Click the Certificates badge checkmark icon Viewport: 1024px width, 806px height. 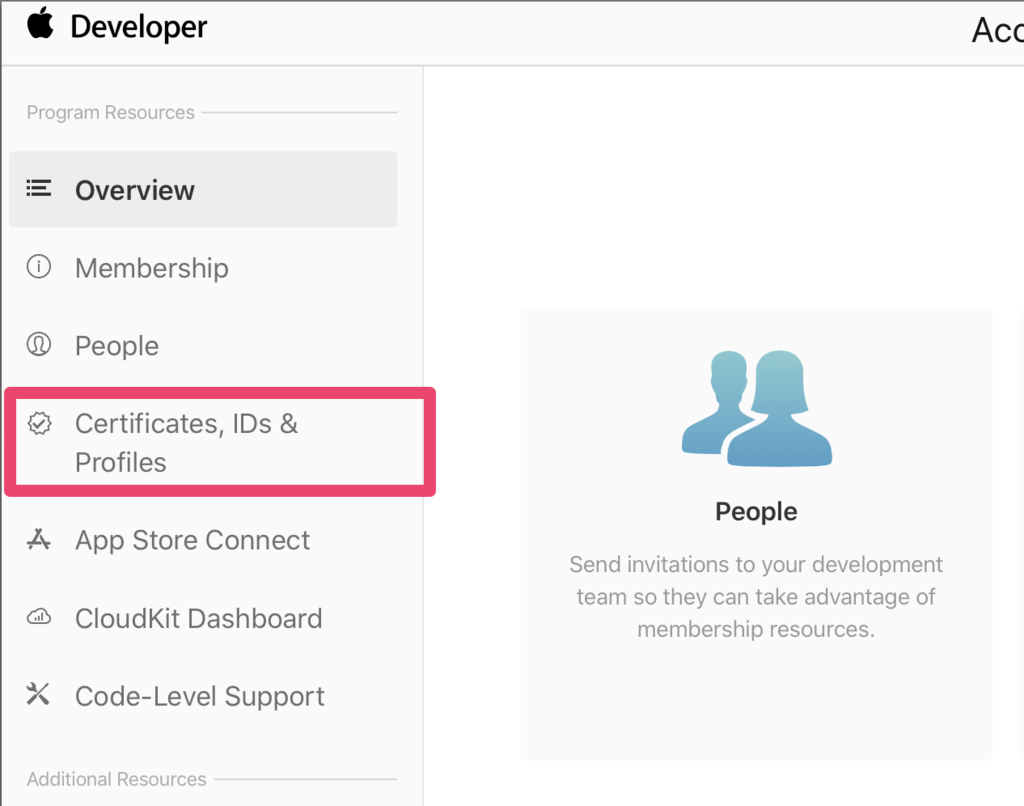point(39,423)
